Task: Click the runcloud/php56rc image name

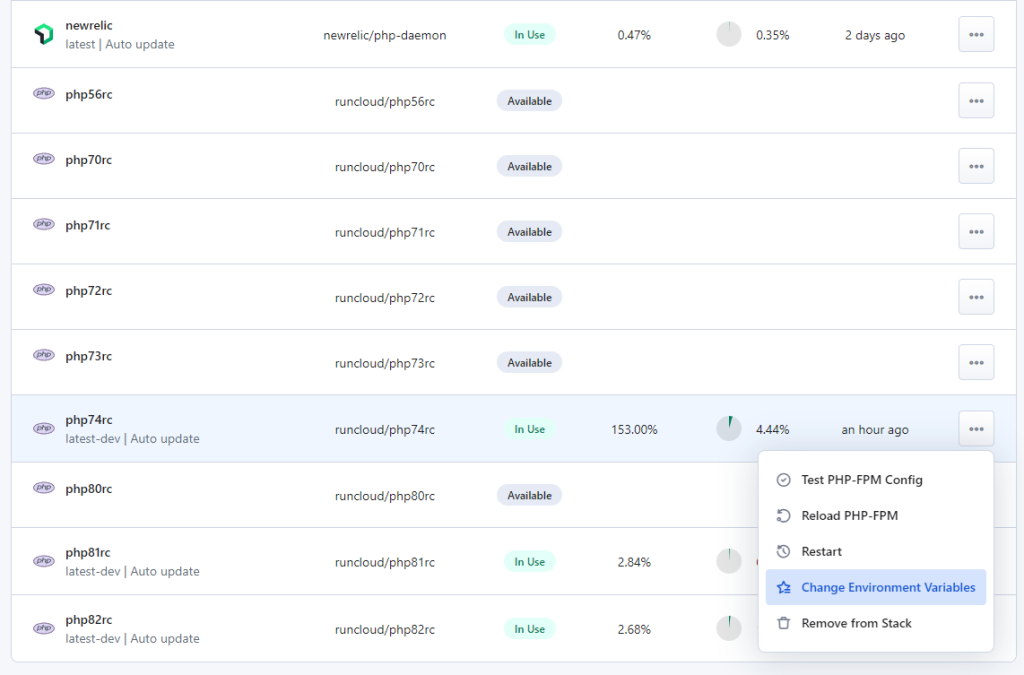Action: 385,101
